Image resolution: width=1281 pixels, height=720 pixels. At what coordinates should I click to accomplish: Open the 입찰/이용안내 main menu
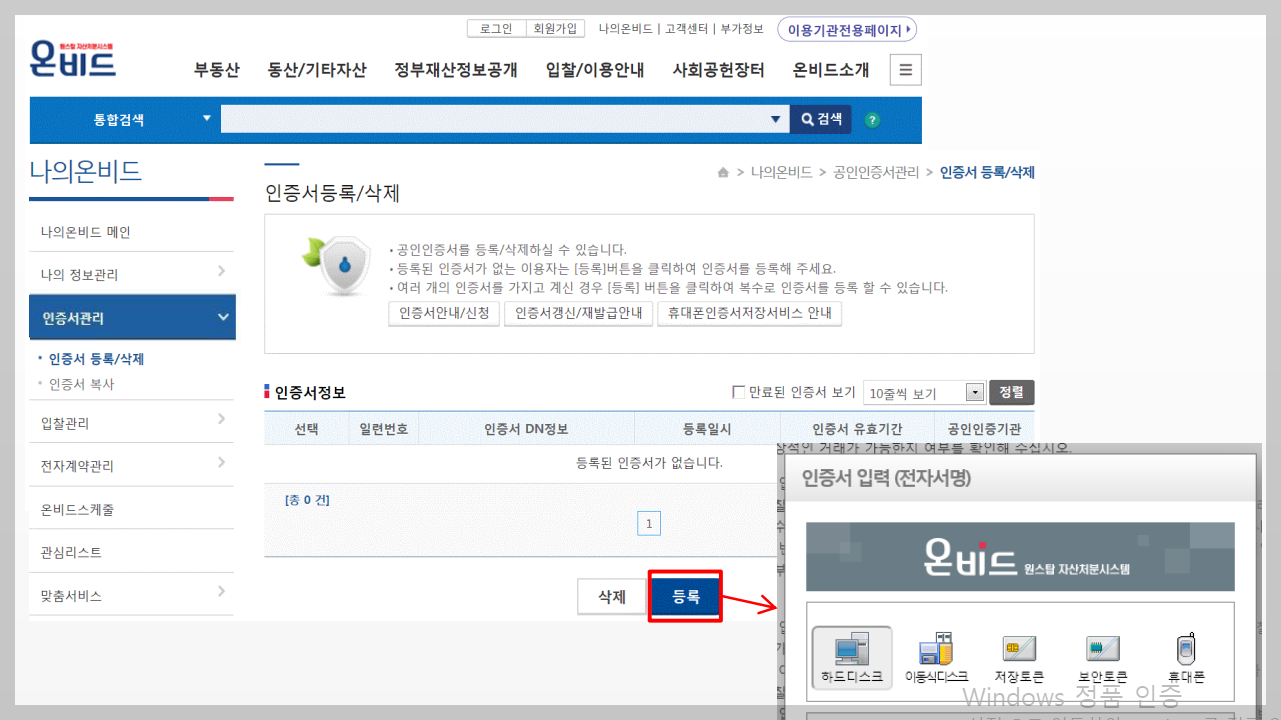tap(595, 70)
